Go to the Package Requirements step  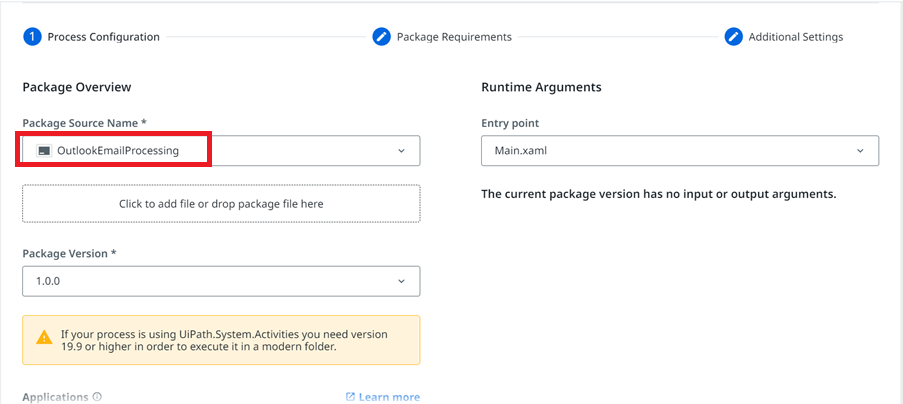(x=454, y=37)
